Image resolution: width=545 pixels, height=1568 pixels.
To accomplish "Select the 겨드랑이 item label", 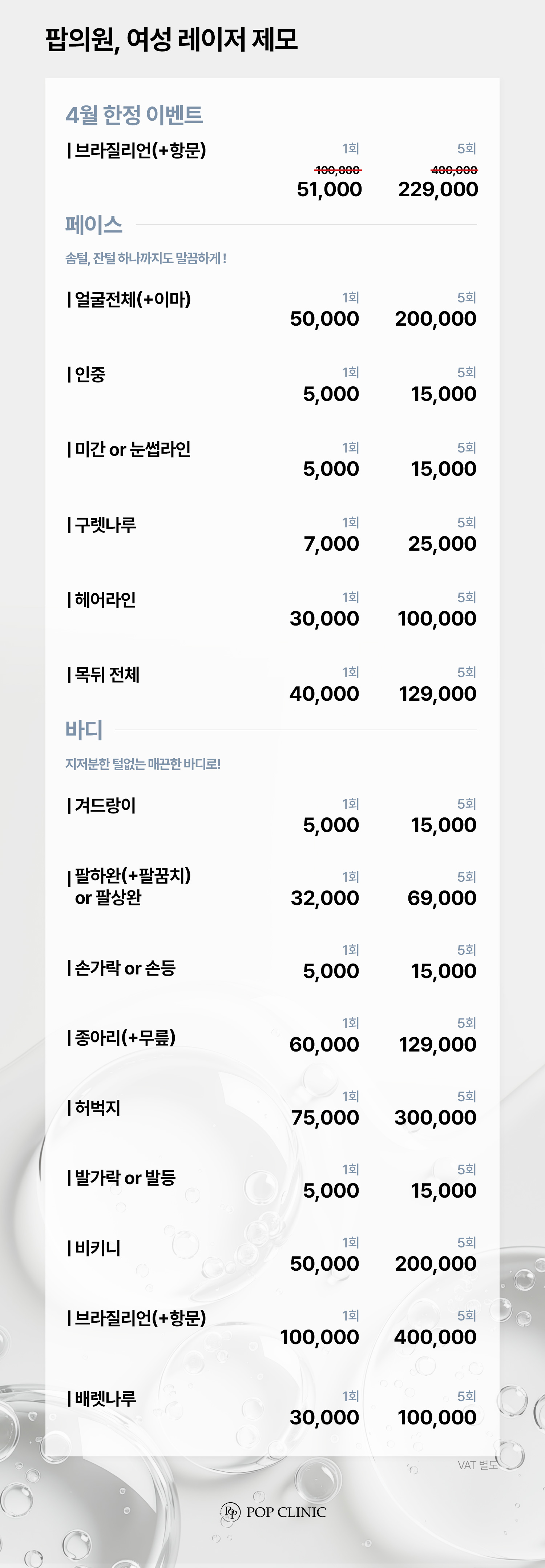I will pos(102,805).
